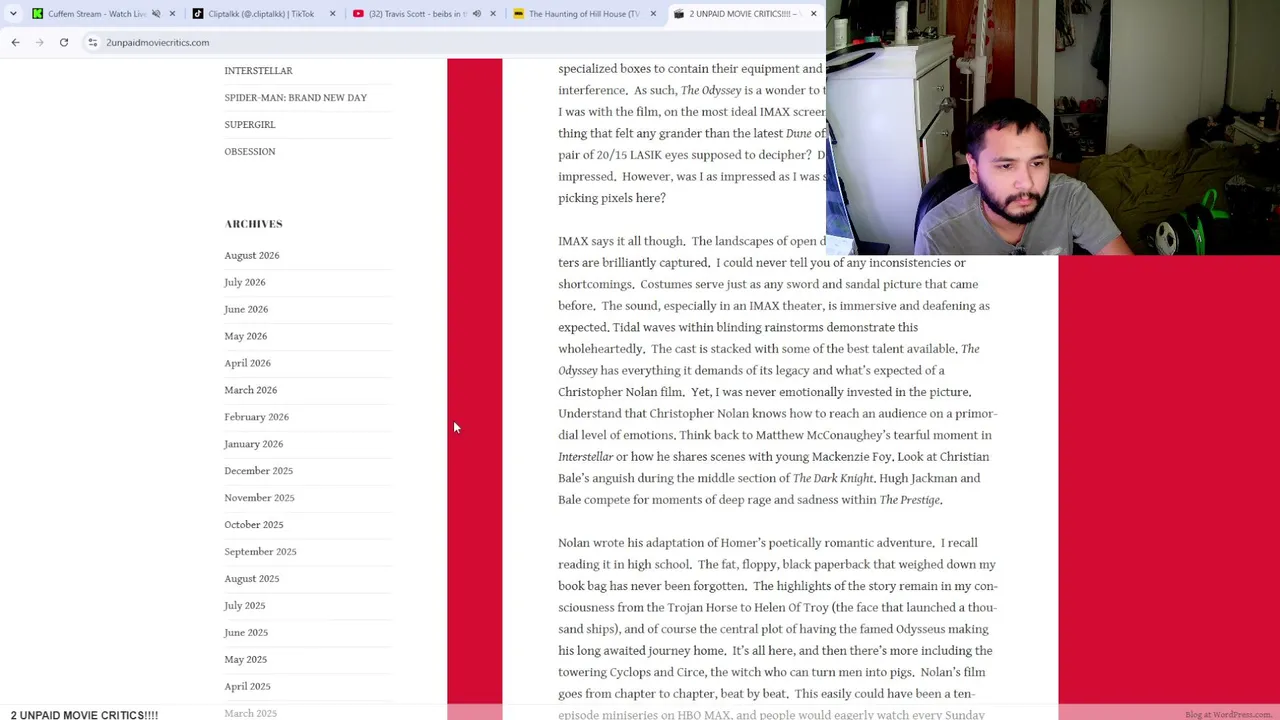
Task: Go forward to the next page
Action: (x=39, y=42)
